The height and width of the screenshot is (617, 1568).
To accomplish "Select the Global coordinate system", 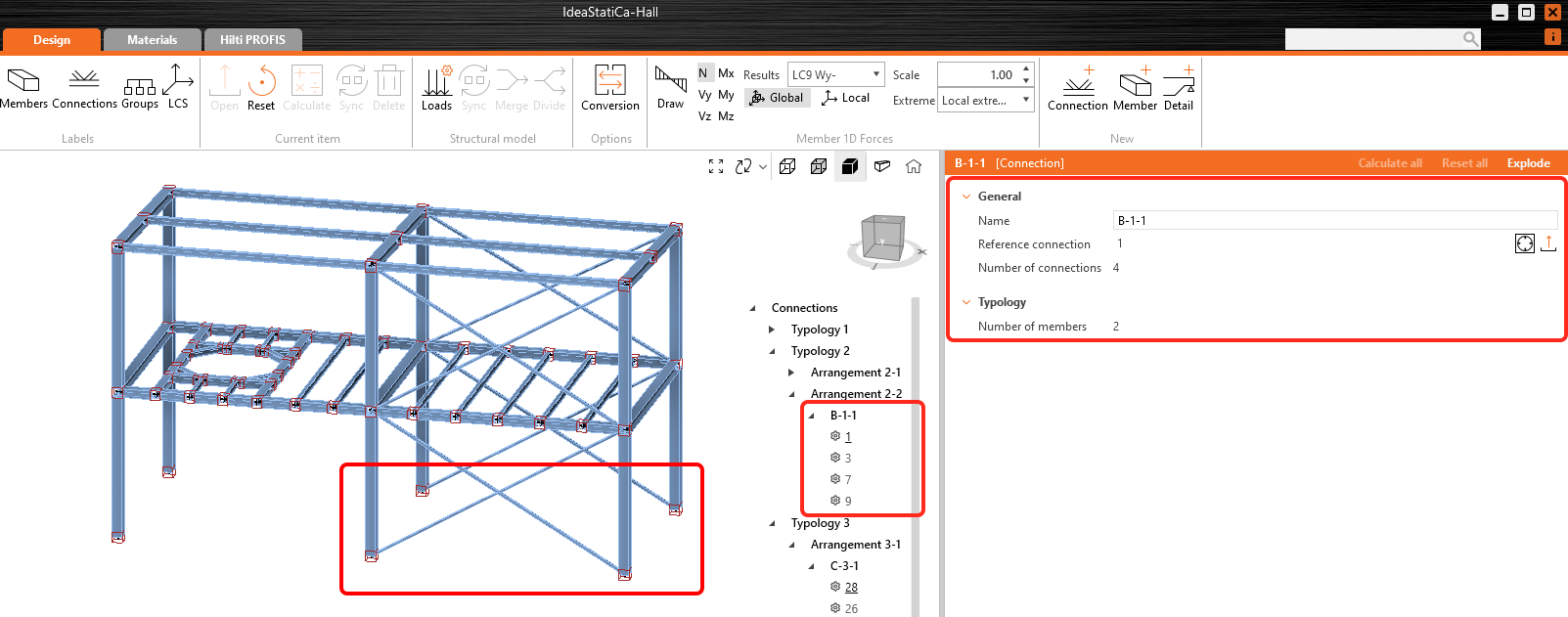I will coord(778,98).
